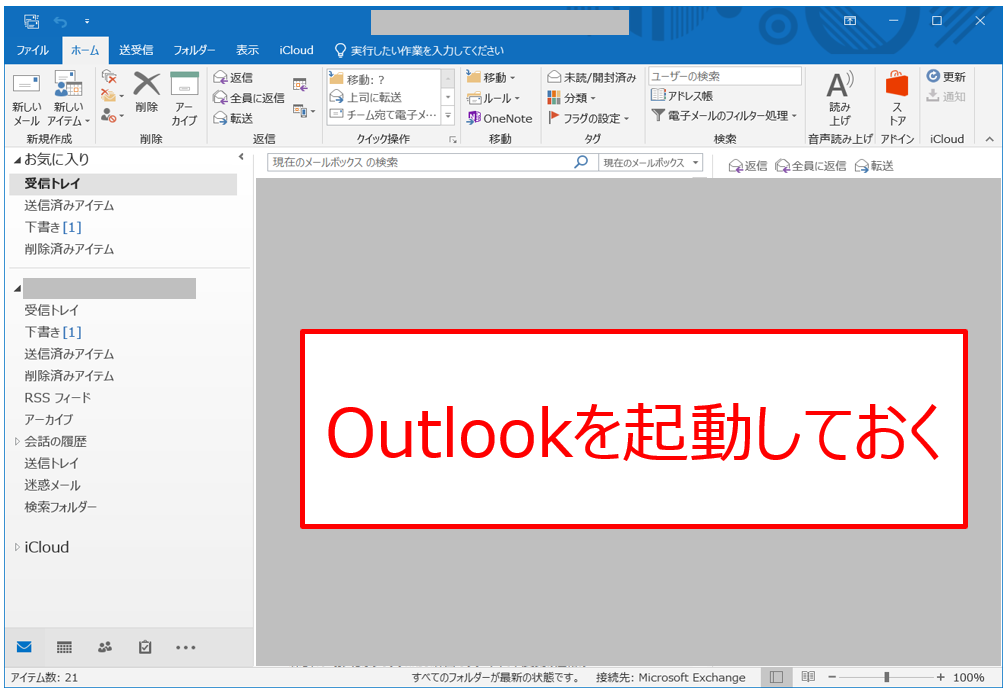1008x693 pixels.
Task: Collapse the お気に入り section
Action: tap(17, 159)
